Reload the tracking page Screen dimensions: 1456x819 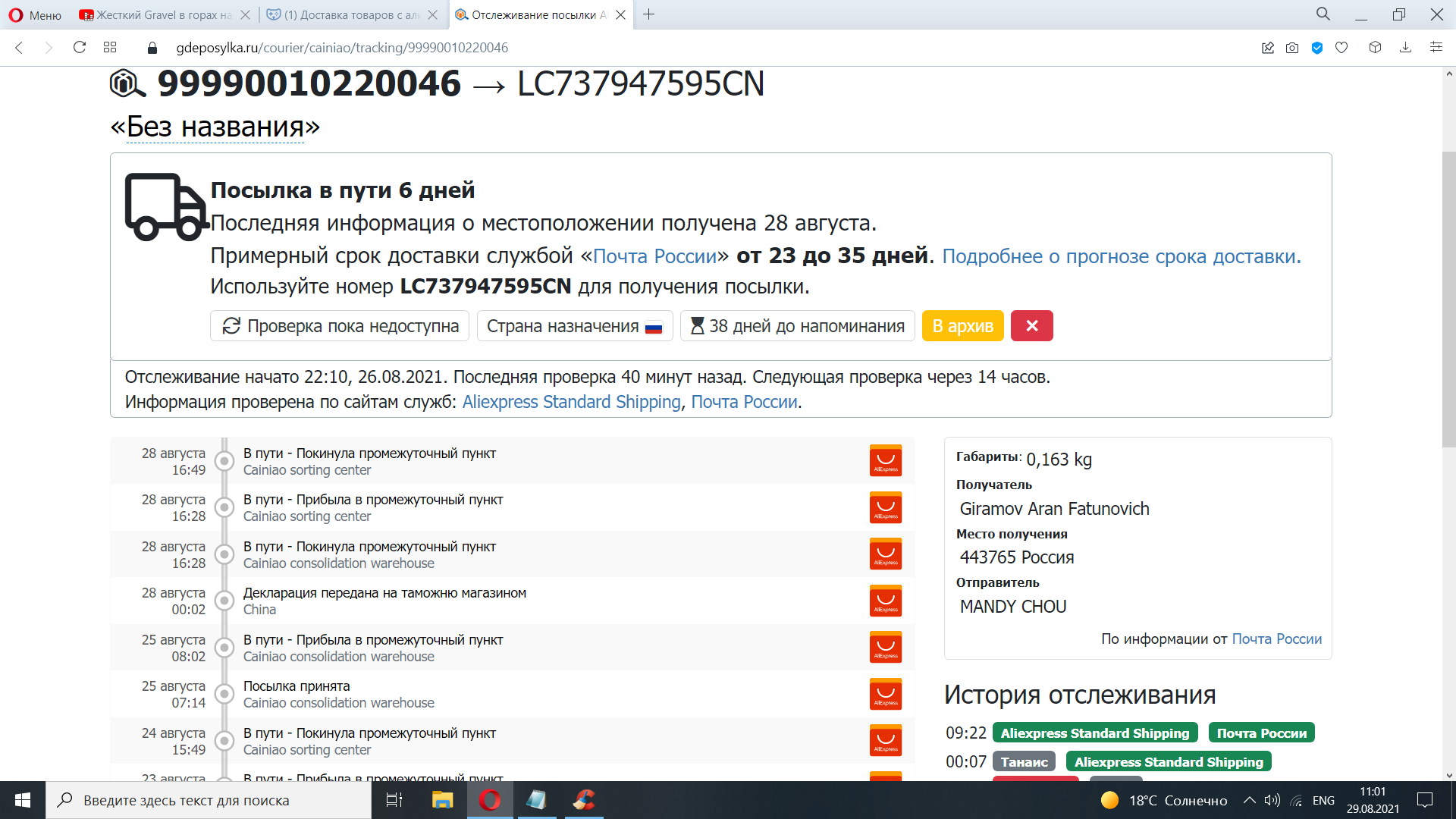80,48
